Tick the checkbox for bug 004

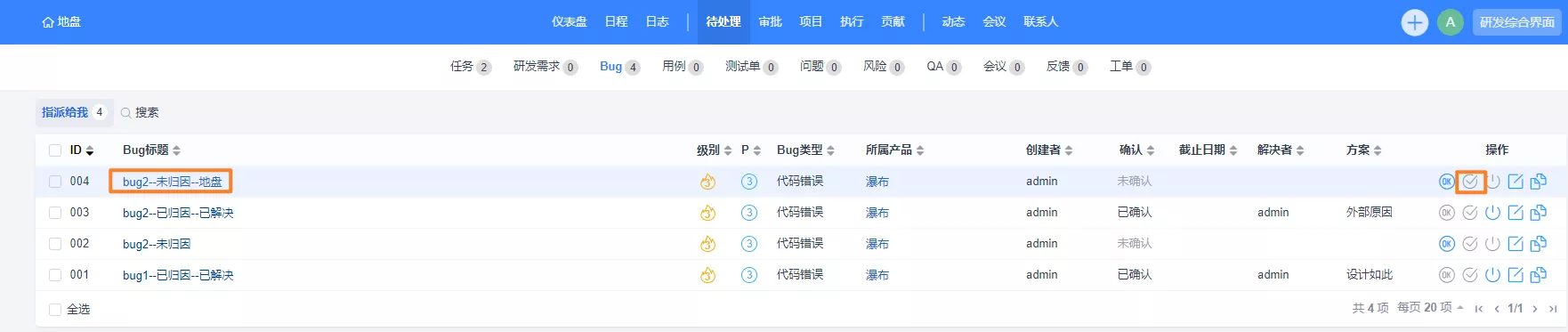click(55, 182)
